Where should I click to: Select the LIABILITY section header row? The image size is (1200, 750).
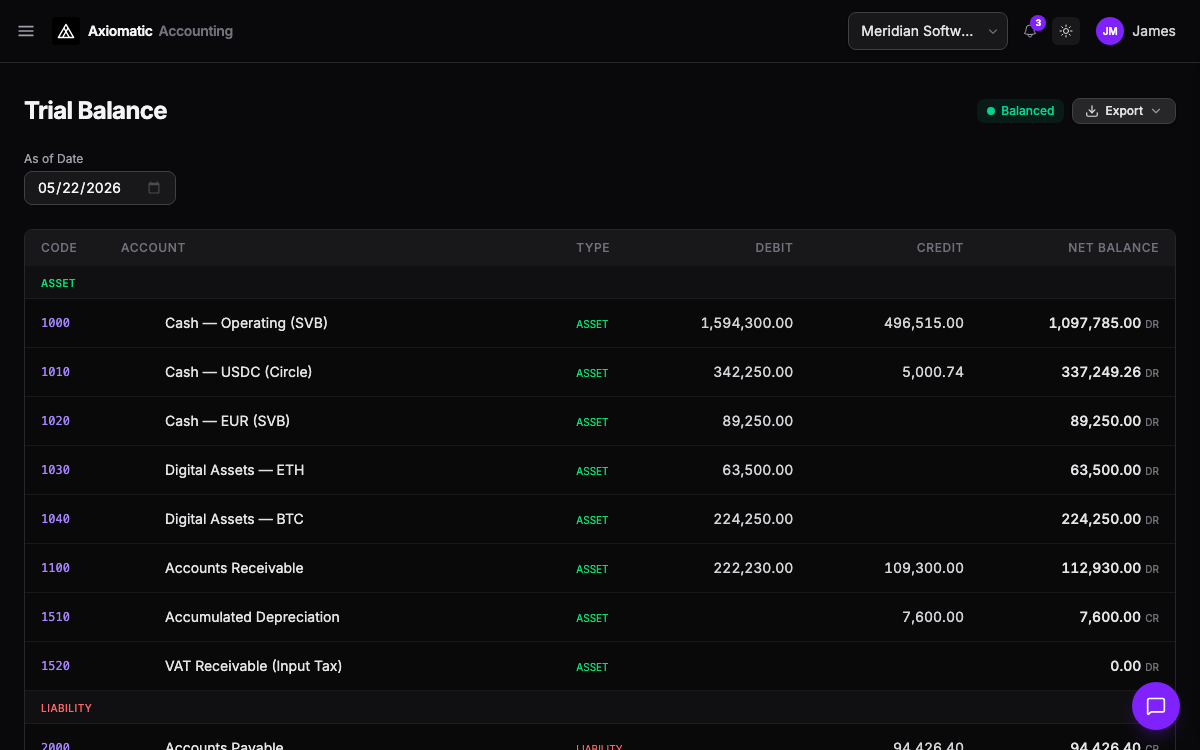pos(600,708)
